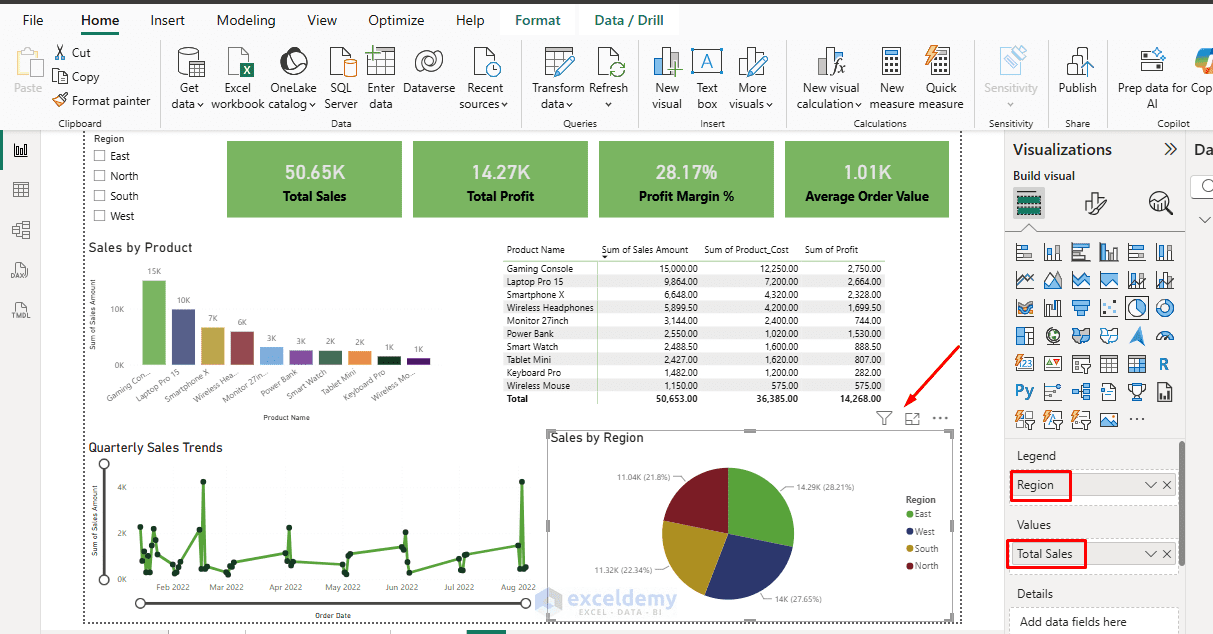Check the West region checkbox
The image size is (1213, 634).
pyautogui.click(x=99, y=216)
